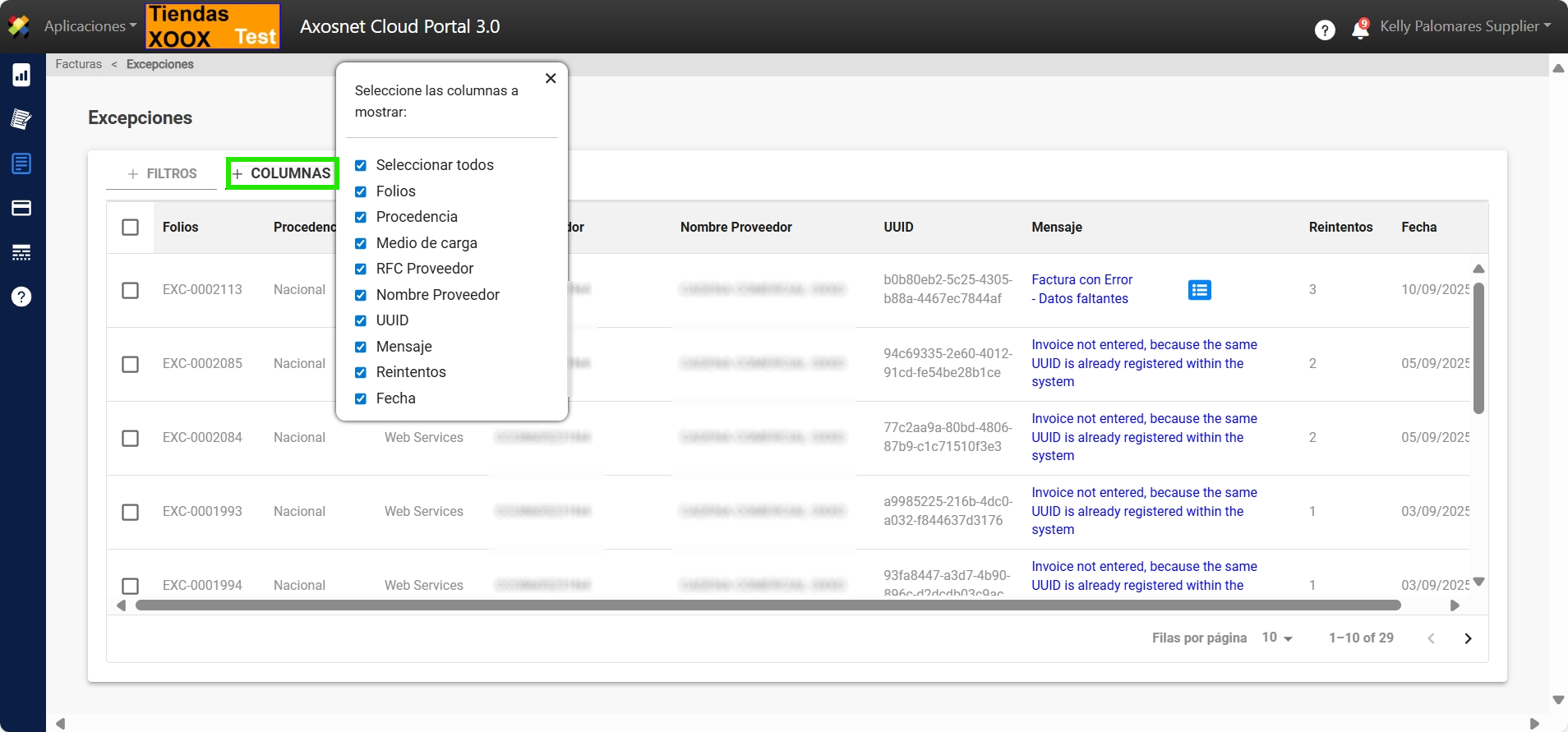Open the FILTROS tab

click(162, 173)
